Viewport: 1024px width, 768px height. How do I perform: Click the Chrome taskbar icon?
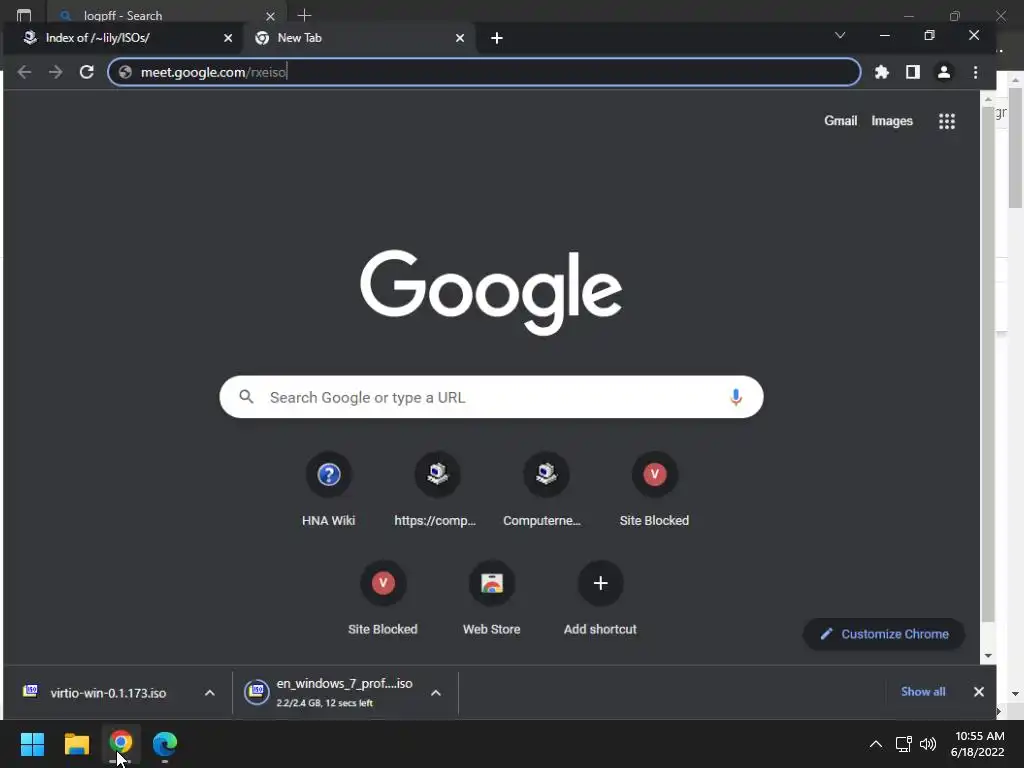coord(121,744)
